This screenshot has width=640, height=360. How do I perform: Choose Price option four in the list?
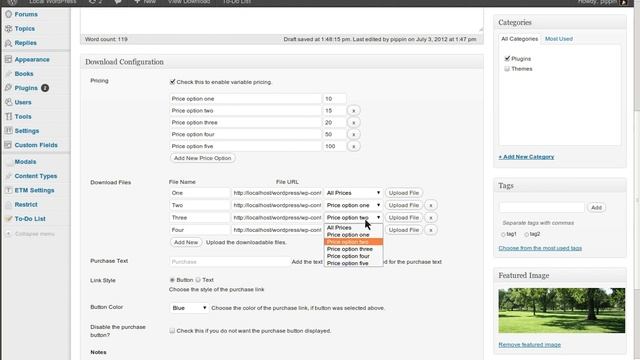pyautogui.click(x=353, y=256)
